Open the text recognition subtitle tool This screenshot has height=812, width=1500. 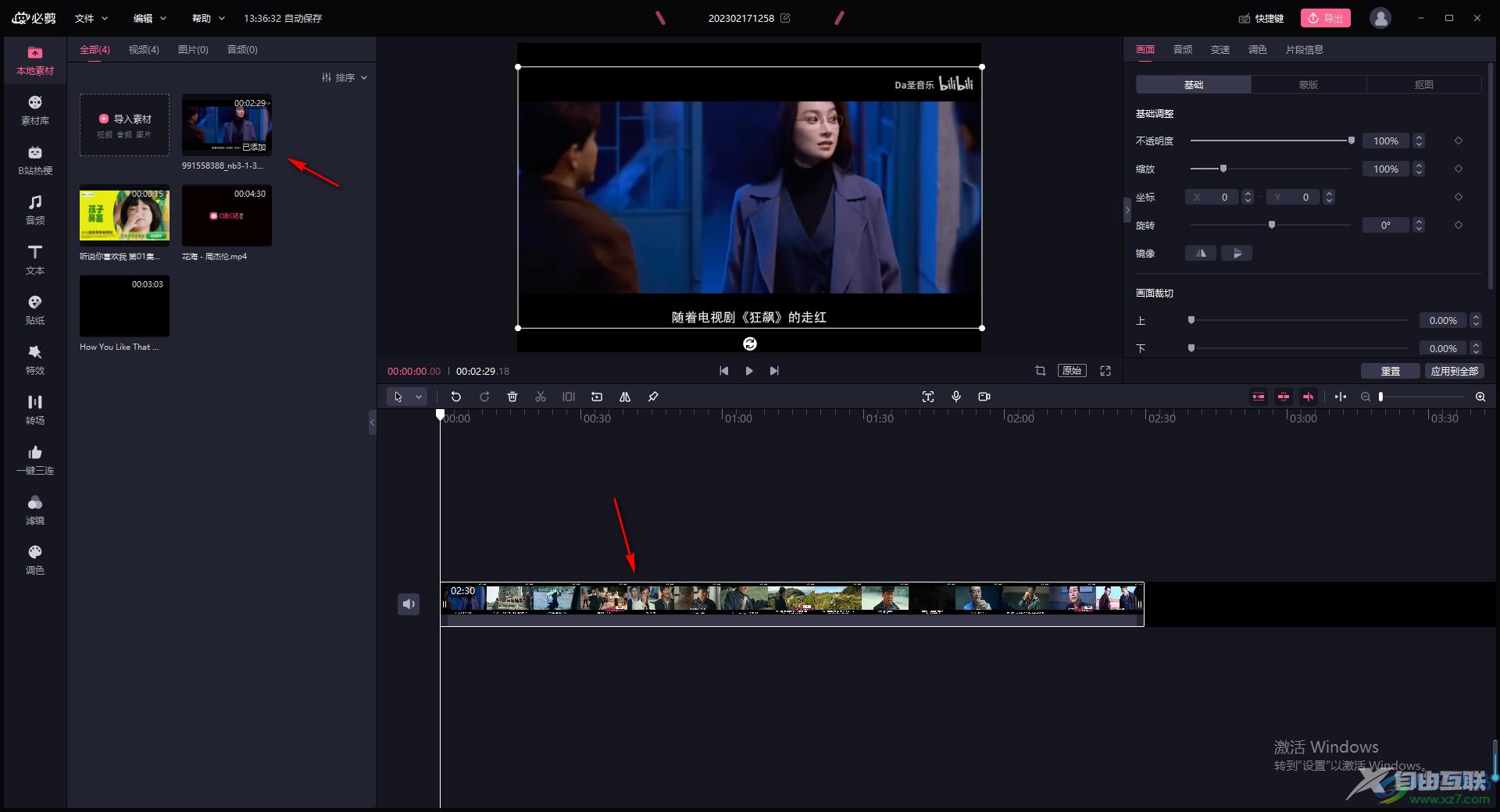pos(928,397)
